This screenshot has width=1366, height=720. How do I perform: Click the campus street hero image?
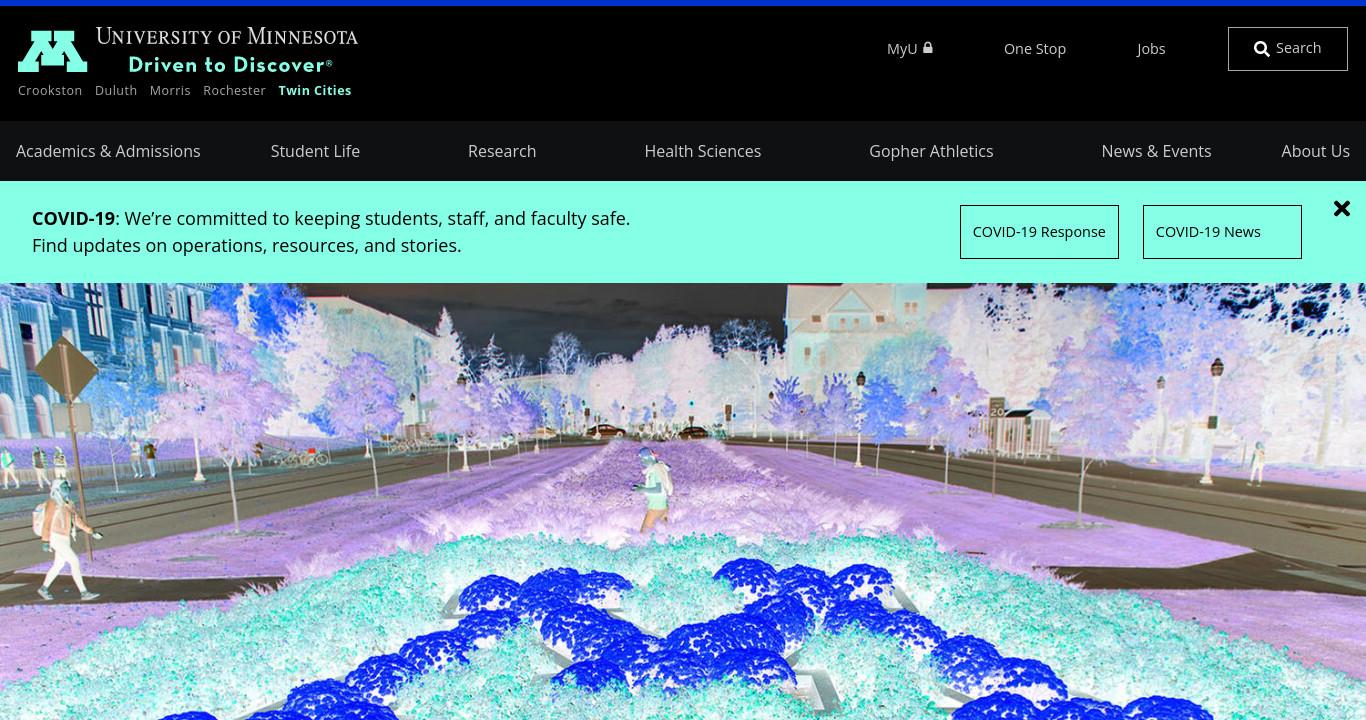pyautogui.click(x=683, y=501)
